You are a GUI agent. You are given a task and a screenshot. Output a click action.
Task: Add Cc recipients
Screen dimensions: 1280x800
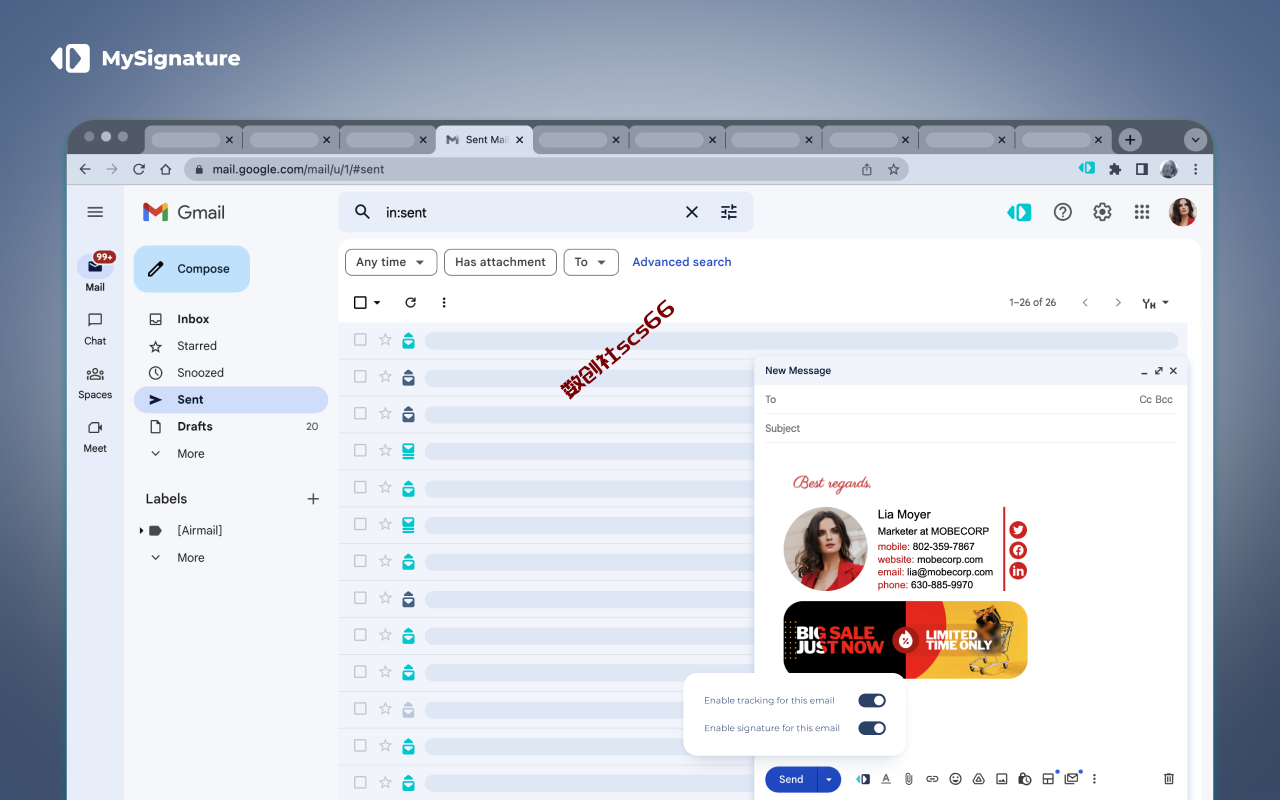1146,400
